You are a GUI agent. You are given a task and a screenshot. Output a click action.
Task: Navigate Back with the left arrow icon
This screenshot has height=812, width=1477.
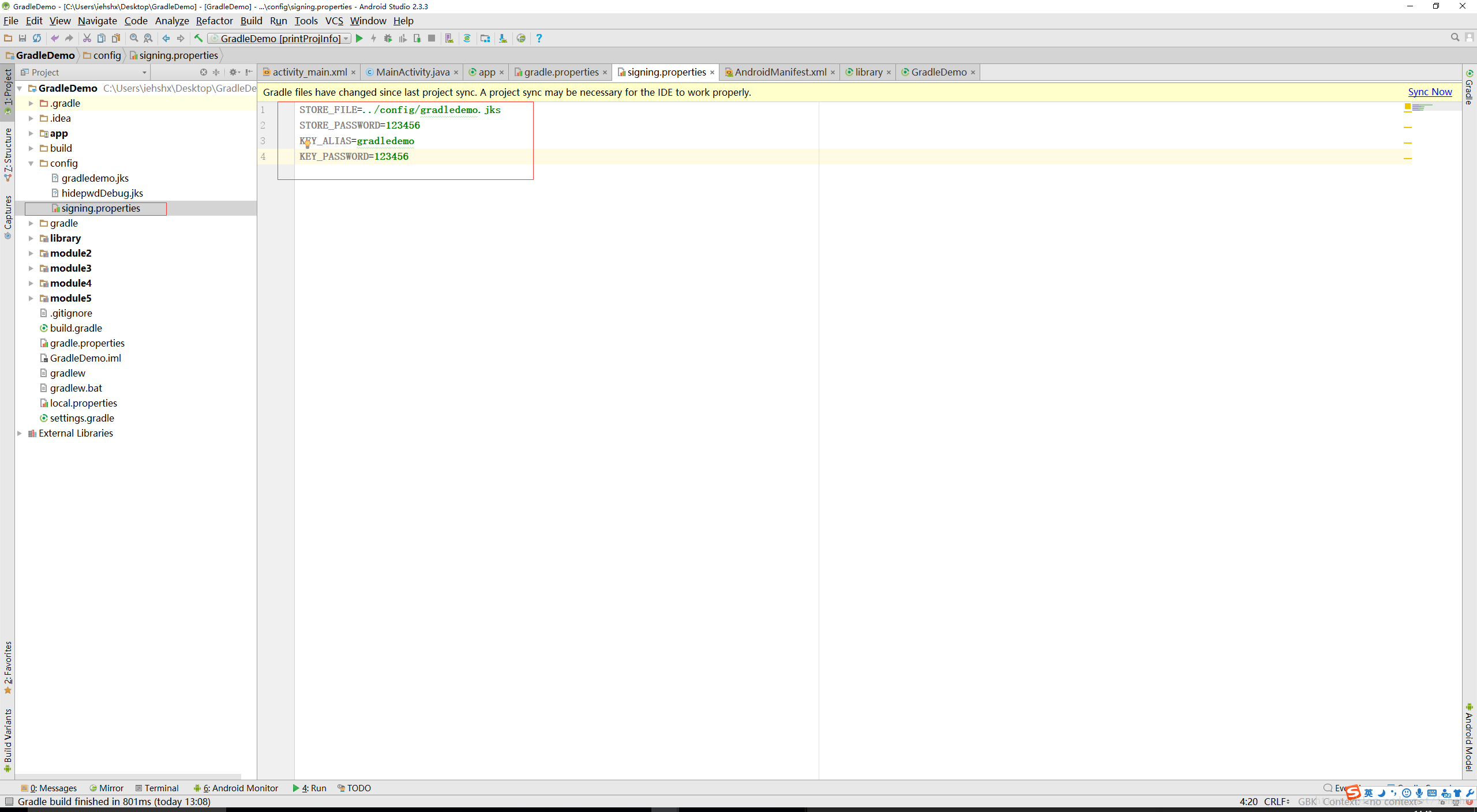(x=166, y=38)
